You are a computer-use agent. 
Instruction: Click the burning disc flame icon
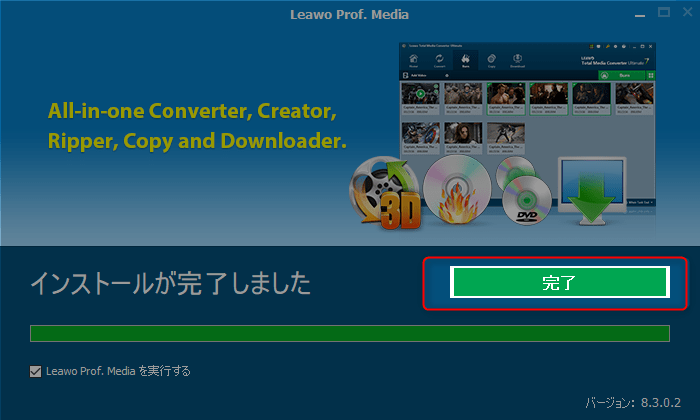pos(457,189)
